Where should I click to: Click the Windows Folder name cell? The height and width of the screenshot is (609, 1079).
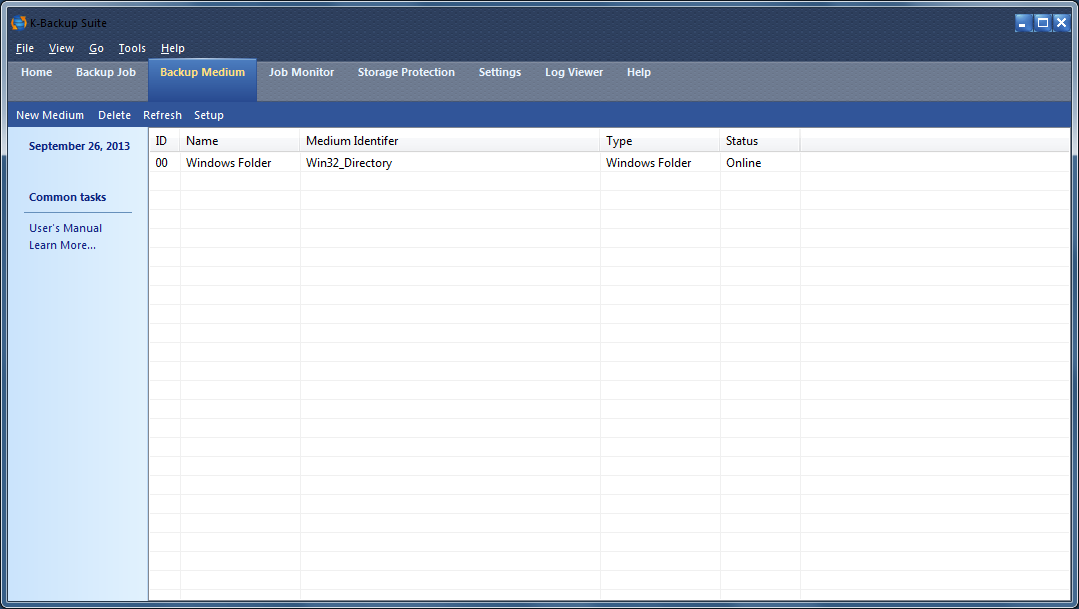pos(228,162)
